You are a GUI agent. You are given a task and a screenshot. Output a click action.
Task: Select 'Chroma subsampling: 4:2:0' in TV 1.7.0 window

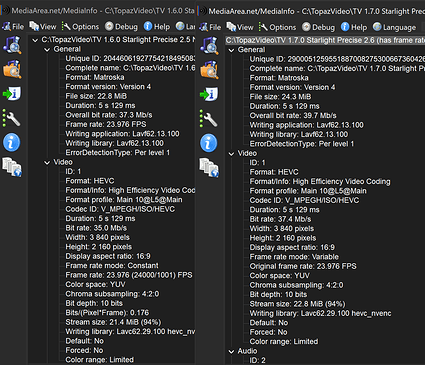[296, 285]
